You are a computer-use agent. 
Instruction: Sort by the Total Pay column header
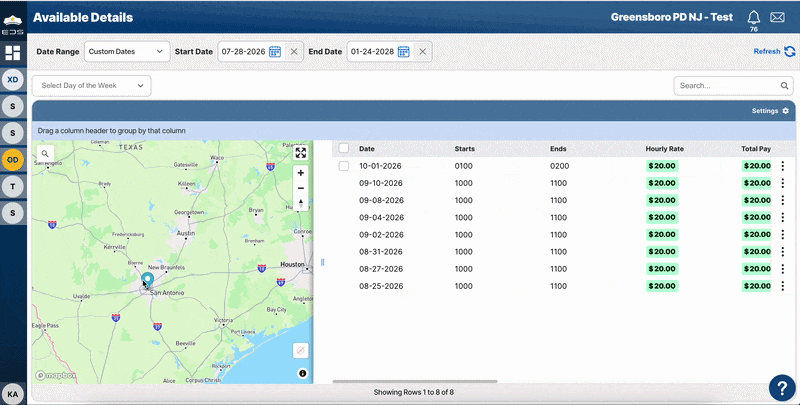[x=756, y=149]
